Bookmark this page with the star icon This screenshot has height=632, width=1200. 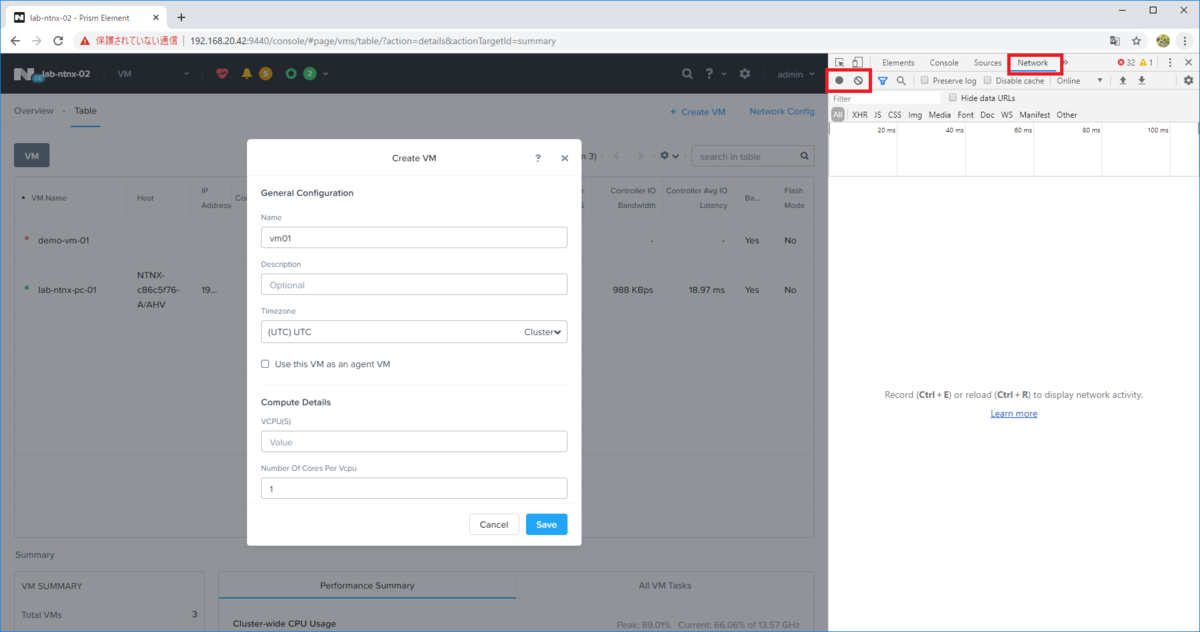pos(1137,41)
